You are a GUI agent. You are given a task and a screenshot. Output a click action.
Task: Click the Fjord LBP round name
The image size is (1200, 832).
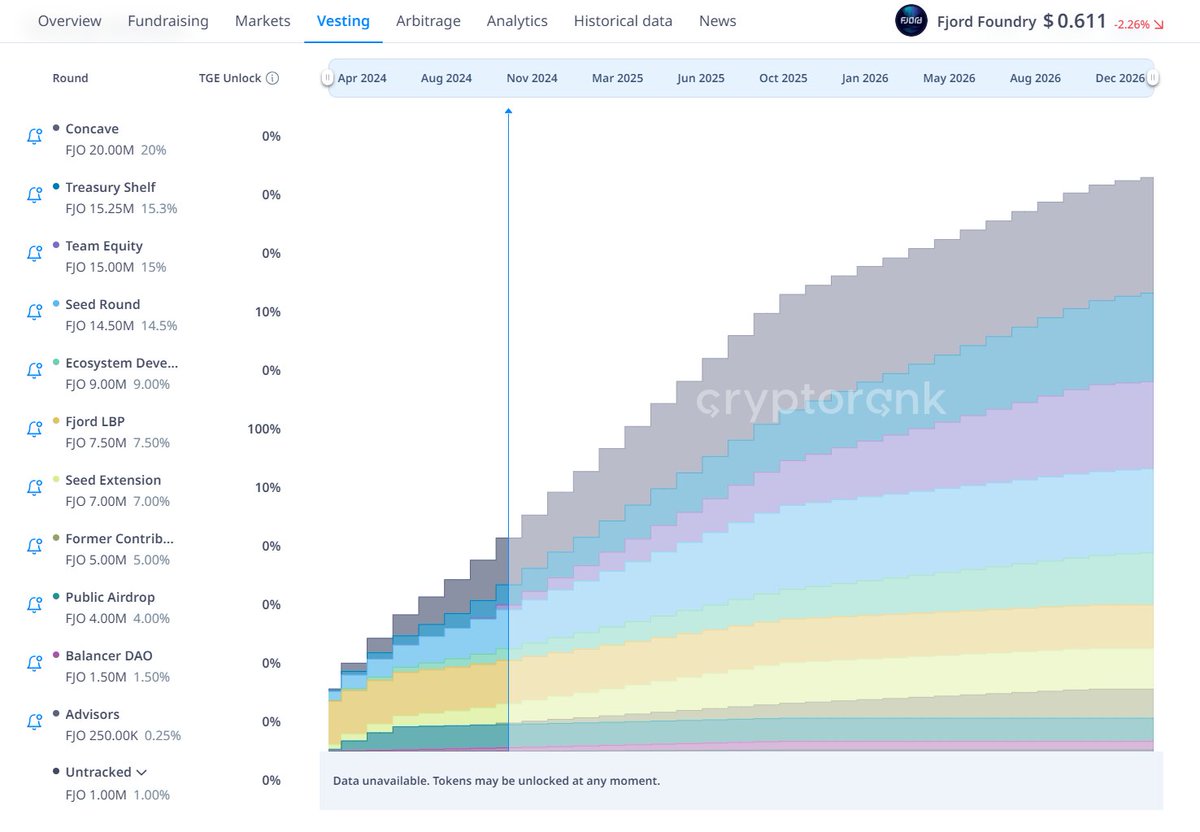(x=95, y=421)
